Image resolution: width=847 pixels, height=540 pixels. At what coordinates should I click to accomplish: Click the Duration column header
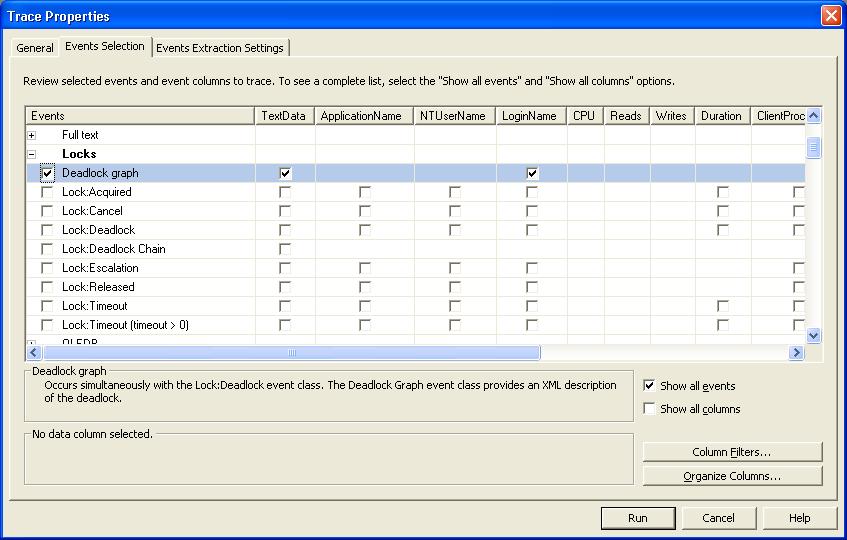click(723, 116)
